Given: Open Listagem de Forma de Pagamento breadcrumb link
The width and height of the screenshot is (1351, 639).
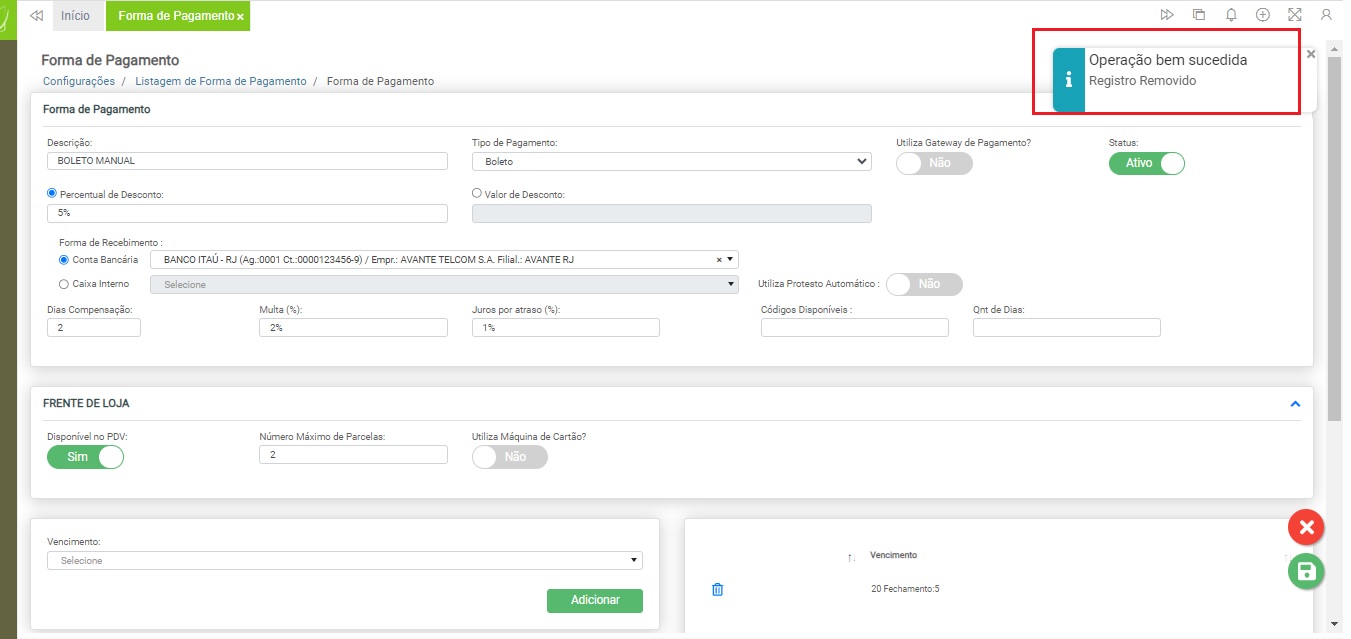Looking at the screenshot, I should click(220, 81).
